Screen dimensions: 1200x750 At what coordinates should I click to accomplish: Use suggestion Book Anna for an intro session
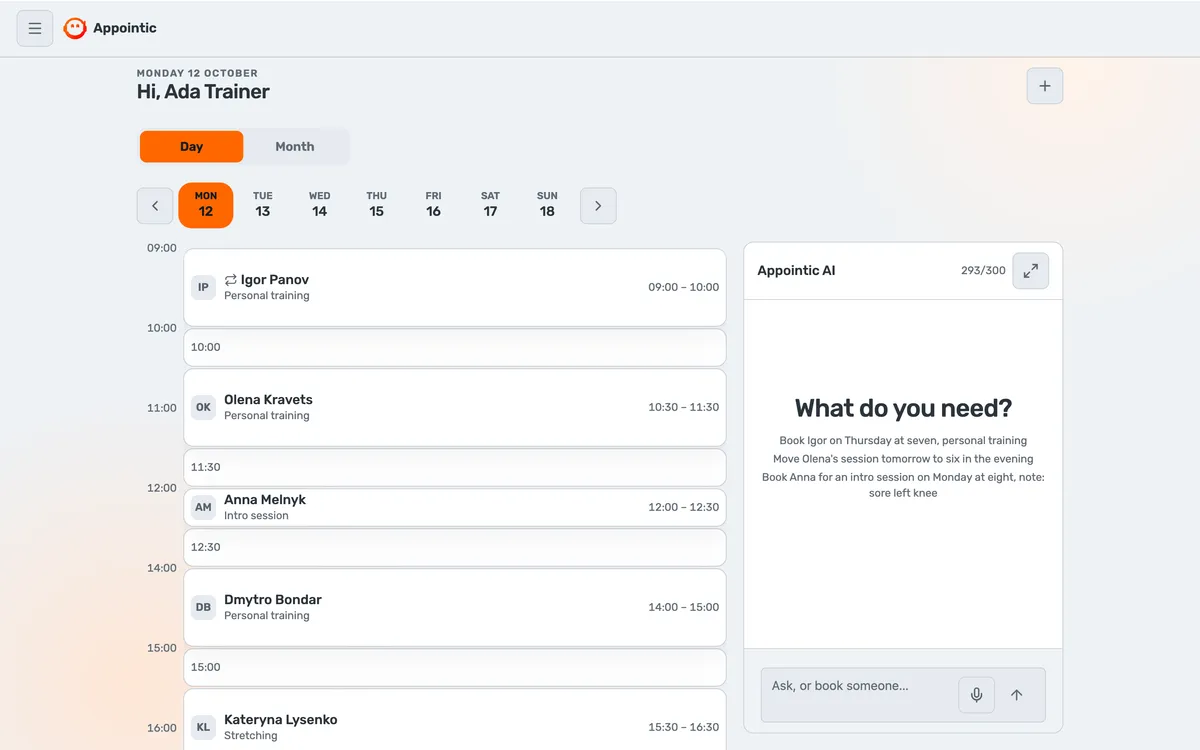click(903, 485)
